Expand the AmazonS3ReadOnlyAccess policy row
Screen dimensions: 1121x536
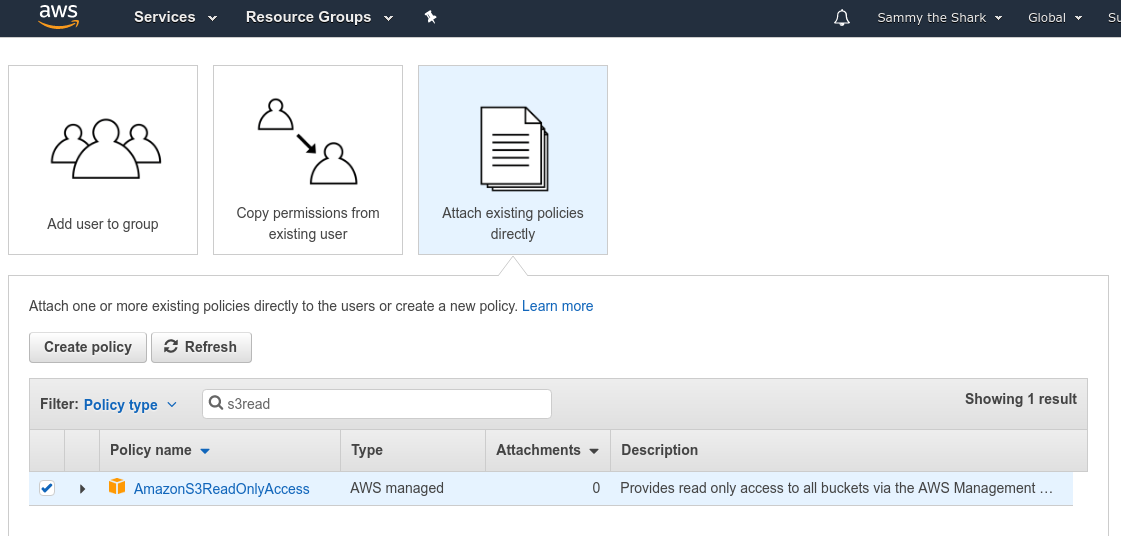click(82, 489)
